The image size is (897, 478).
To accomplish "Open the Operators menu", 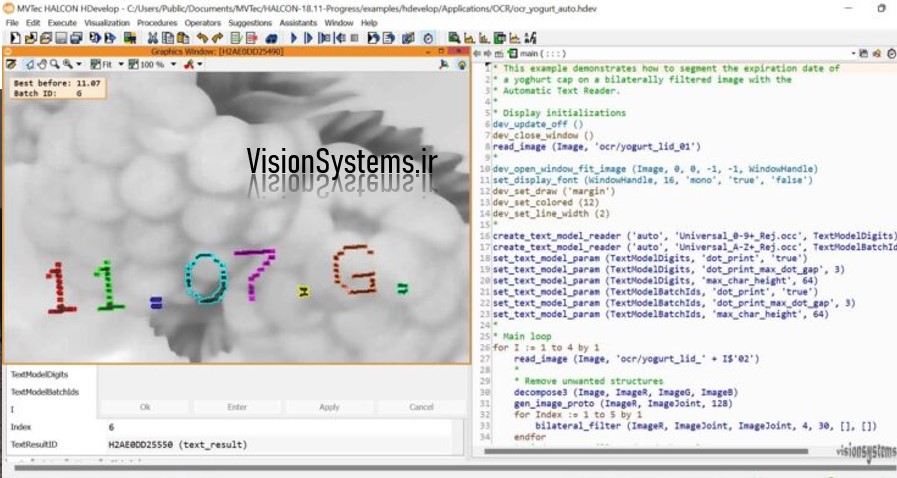I will tap(203, 22).
